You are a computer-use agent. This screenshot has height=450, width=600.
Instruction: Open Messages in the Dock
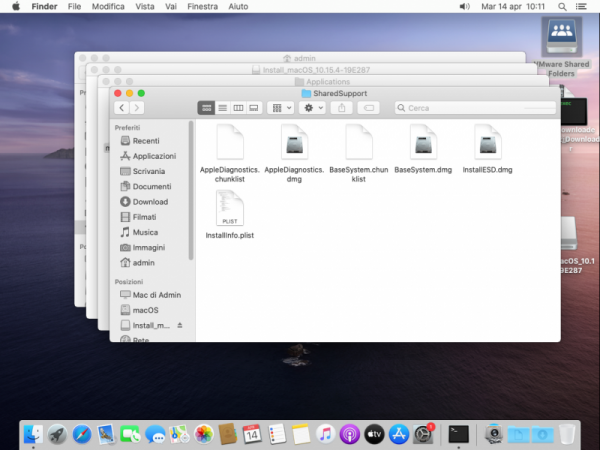pos(155,434)
